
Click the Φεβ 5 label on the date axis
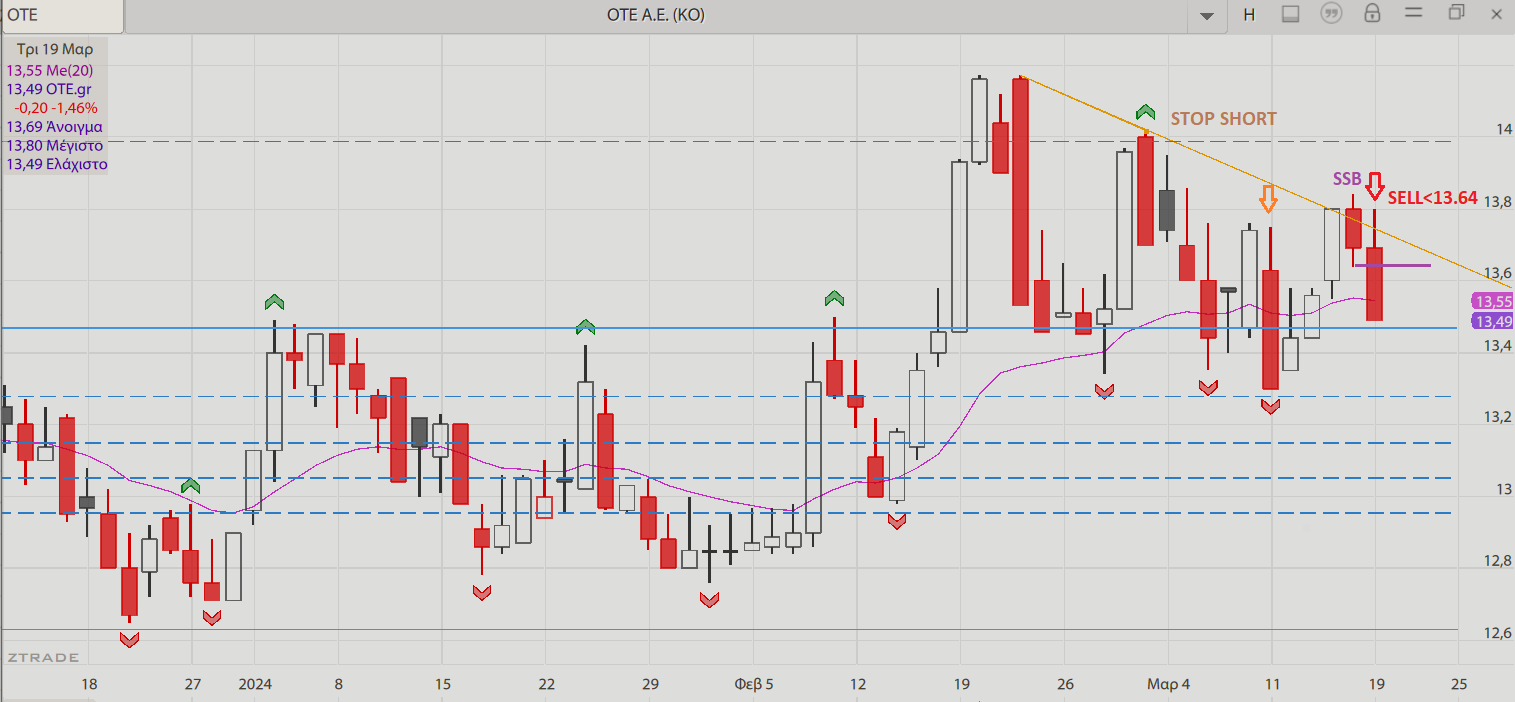tap(754, 684)
